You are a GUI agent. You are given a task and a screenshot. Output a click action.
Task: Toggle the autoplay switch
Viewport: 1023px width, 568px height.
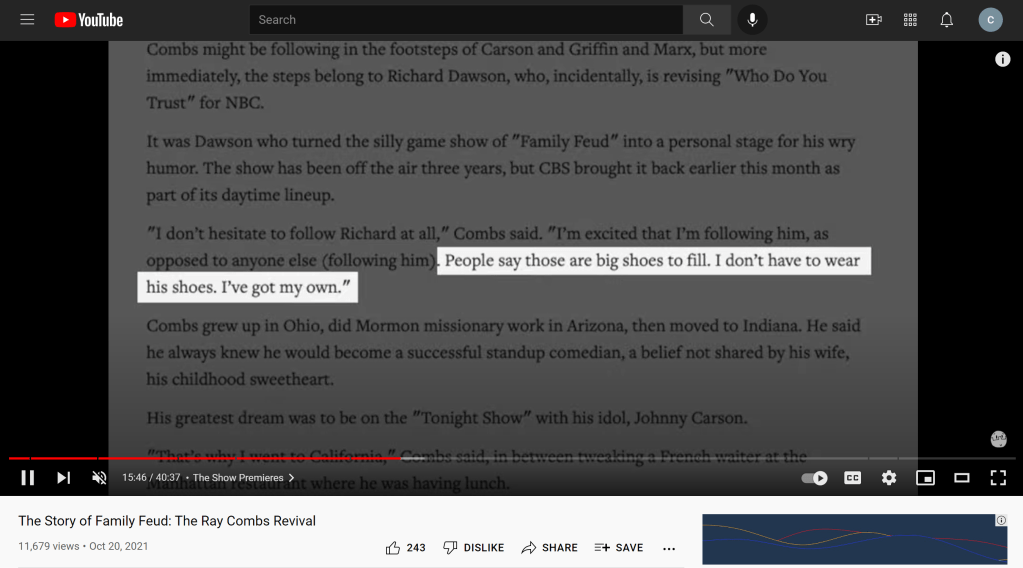[x=815, y=478]
